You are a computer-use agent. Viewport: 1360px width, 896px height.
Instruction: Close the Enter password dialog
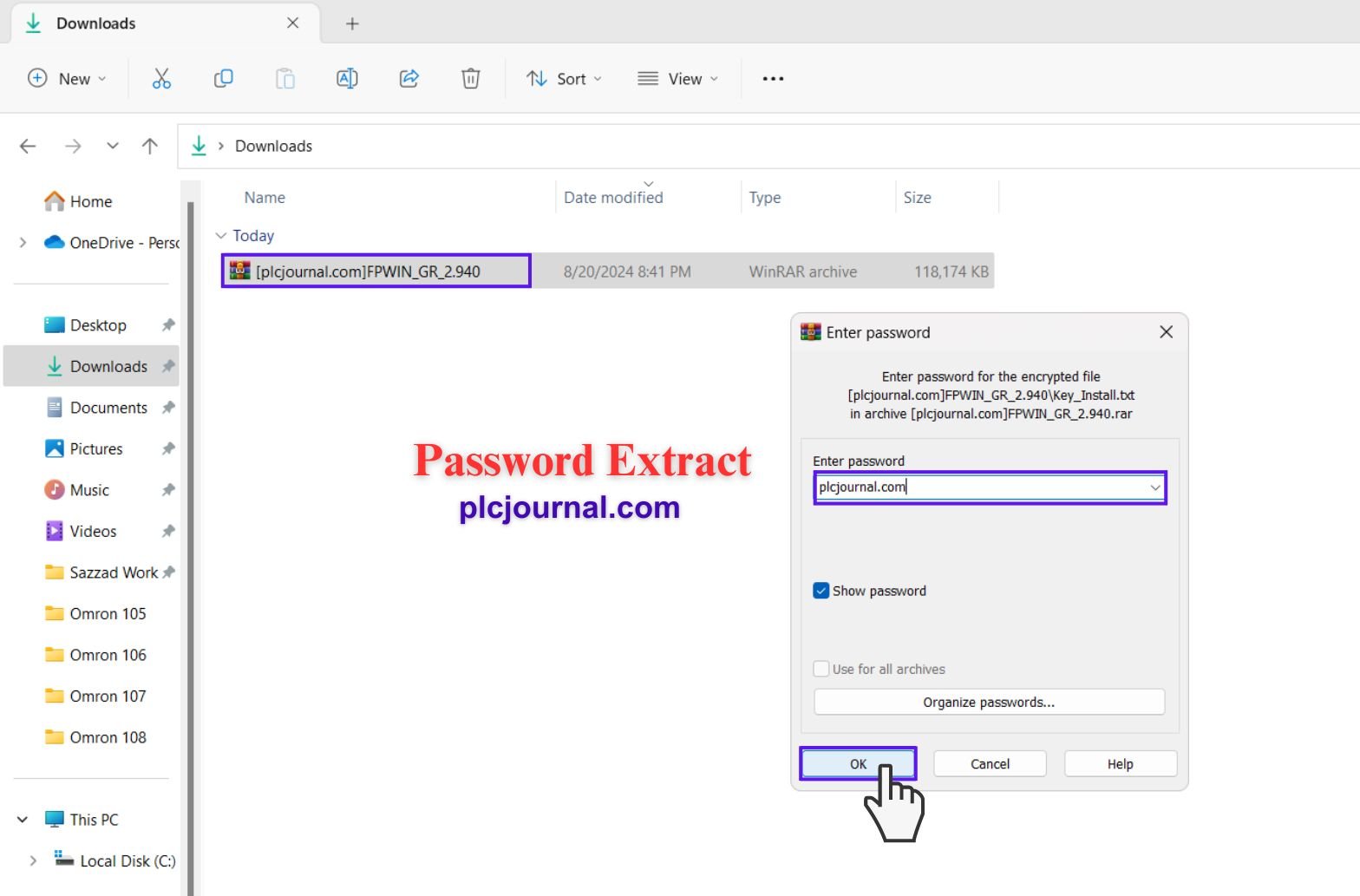[1166, 332]
